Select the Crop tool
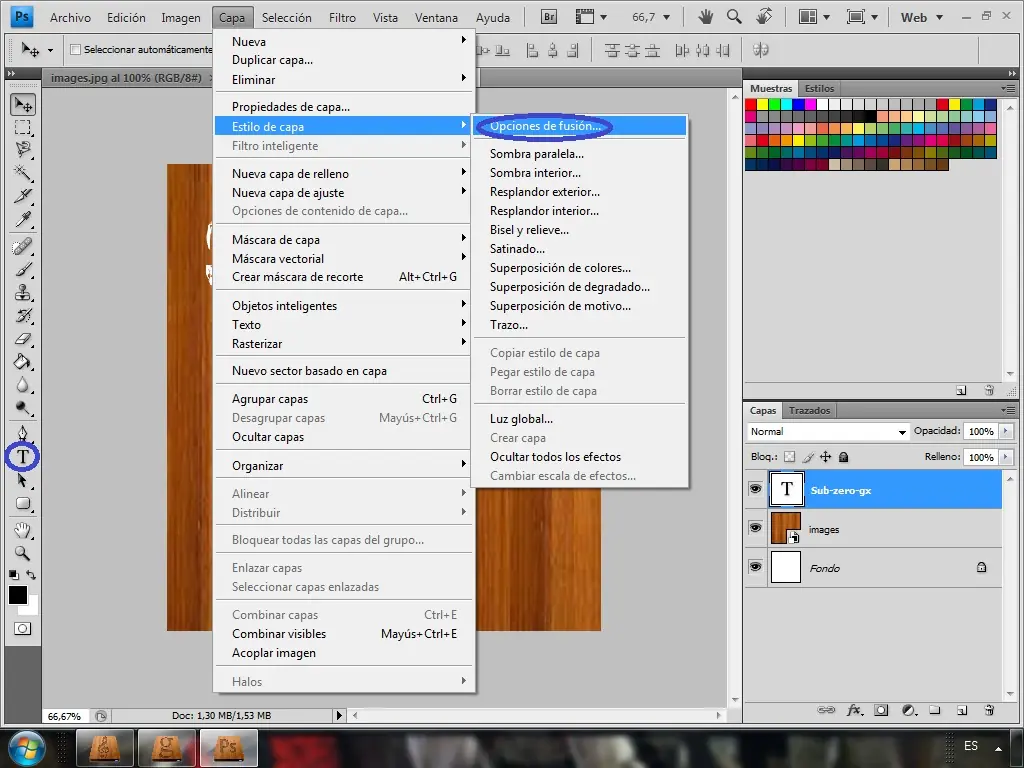The height and width of the screenshot is (768, 1024). point(23,195)
